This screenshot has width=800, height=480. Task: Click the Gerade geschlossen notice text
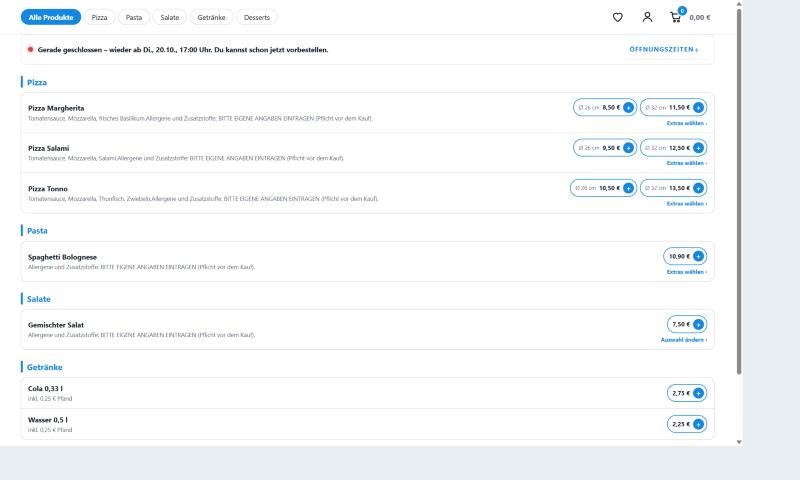coord(183,50)
